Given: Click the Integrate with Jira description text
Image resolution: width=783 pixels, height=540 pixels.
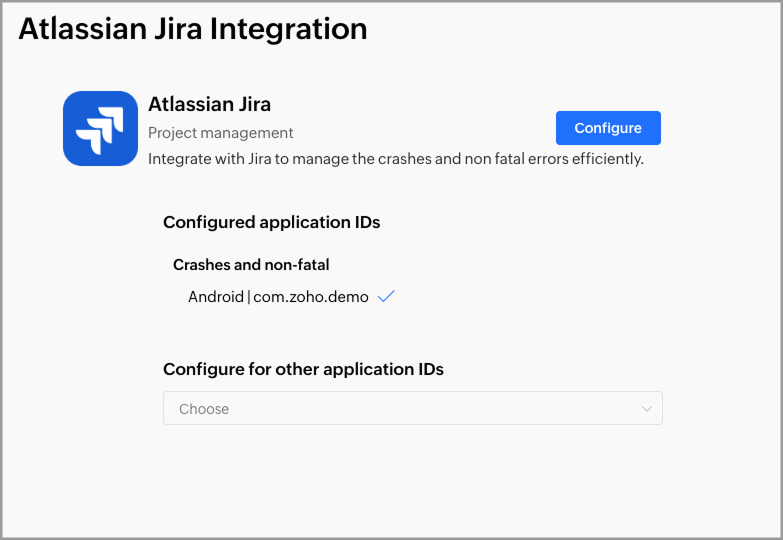Looking at the screenshot, I should click(x=395, y=158).
